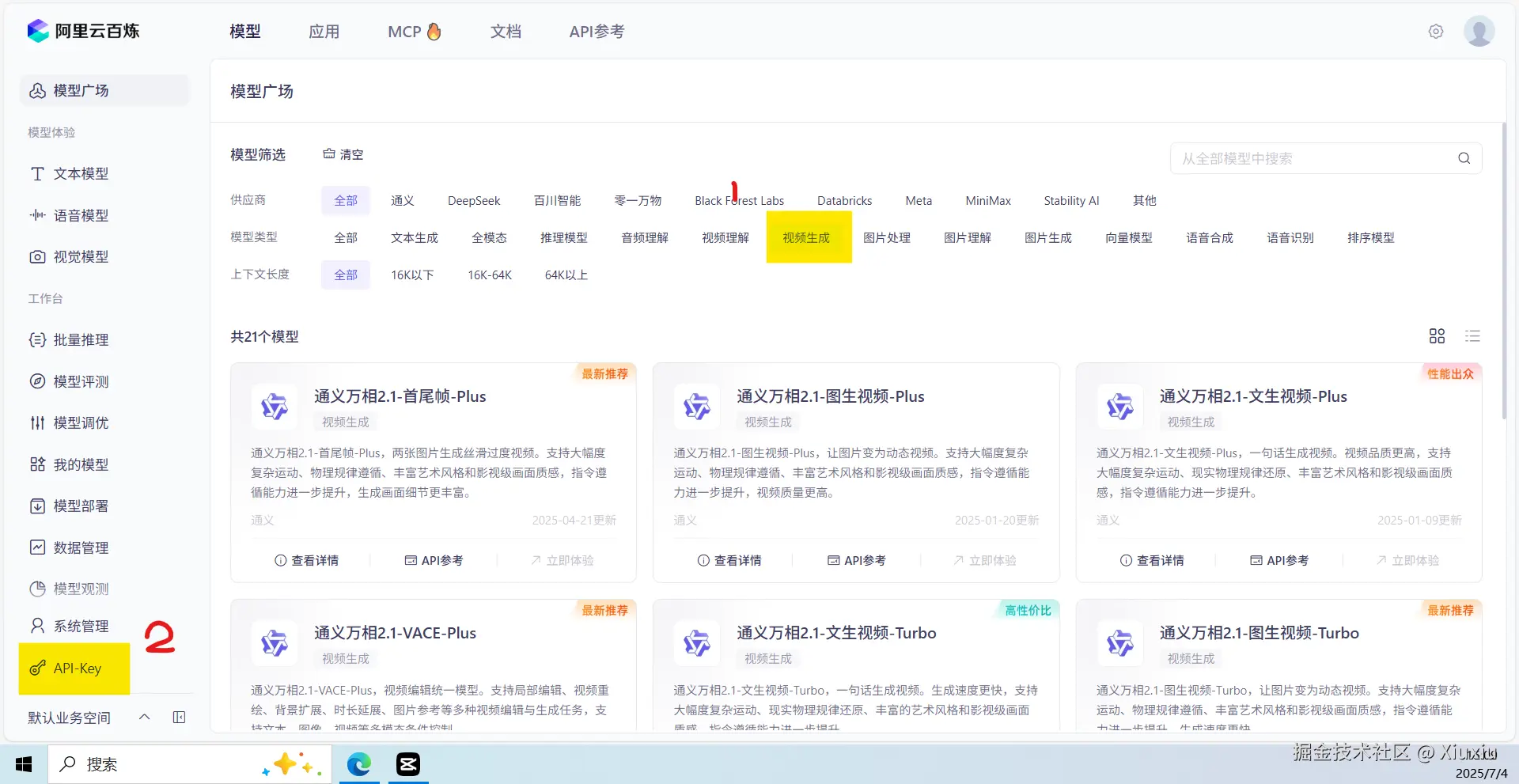Click the magnifier icon in model search
The image size is (1519, 784).
click(x=1464, y=158)
